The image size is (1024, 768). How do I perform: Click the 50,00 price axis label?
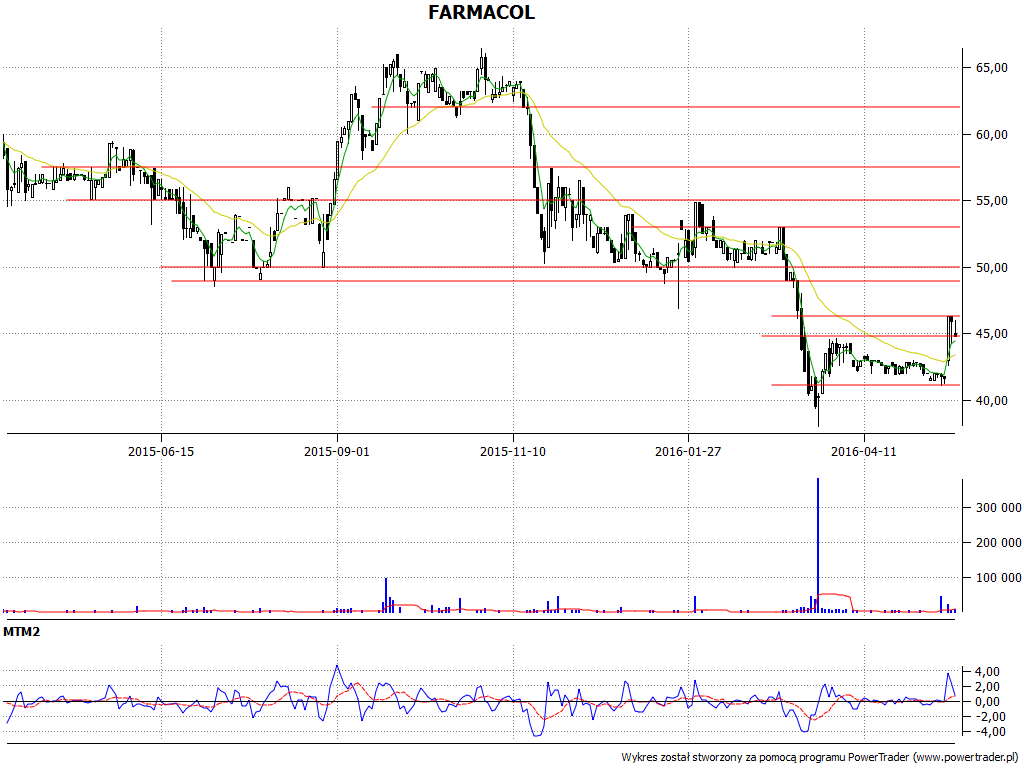[991, 268]
